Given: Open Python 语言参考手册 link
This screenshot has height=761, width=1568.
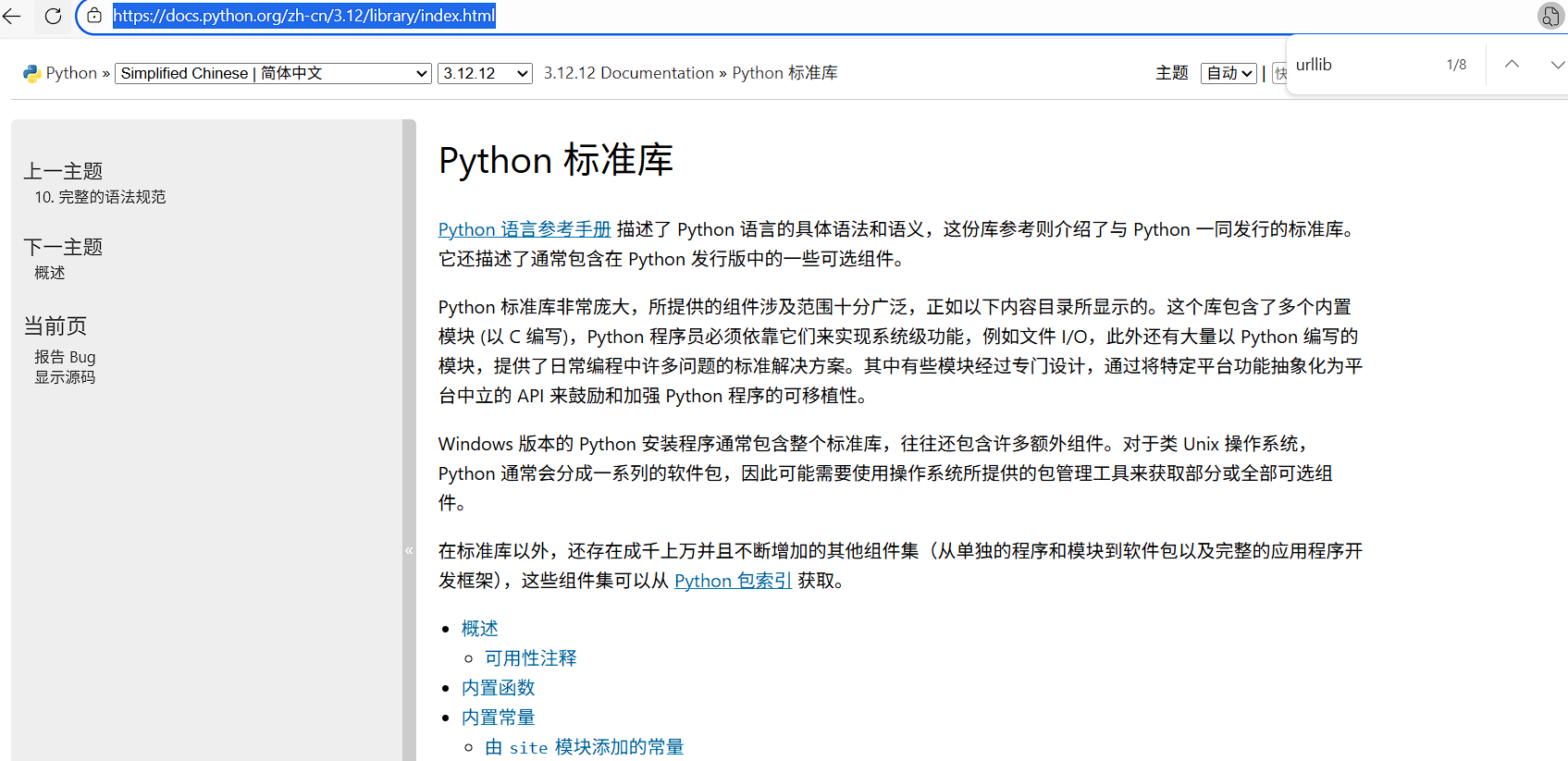Looking at the screenshot, I should tap(525, 229).
